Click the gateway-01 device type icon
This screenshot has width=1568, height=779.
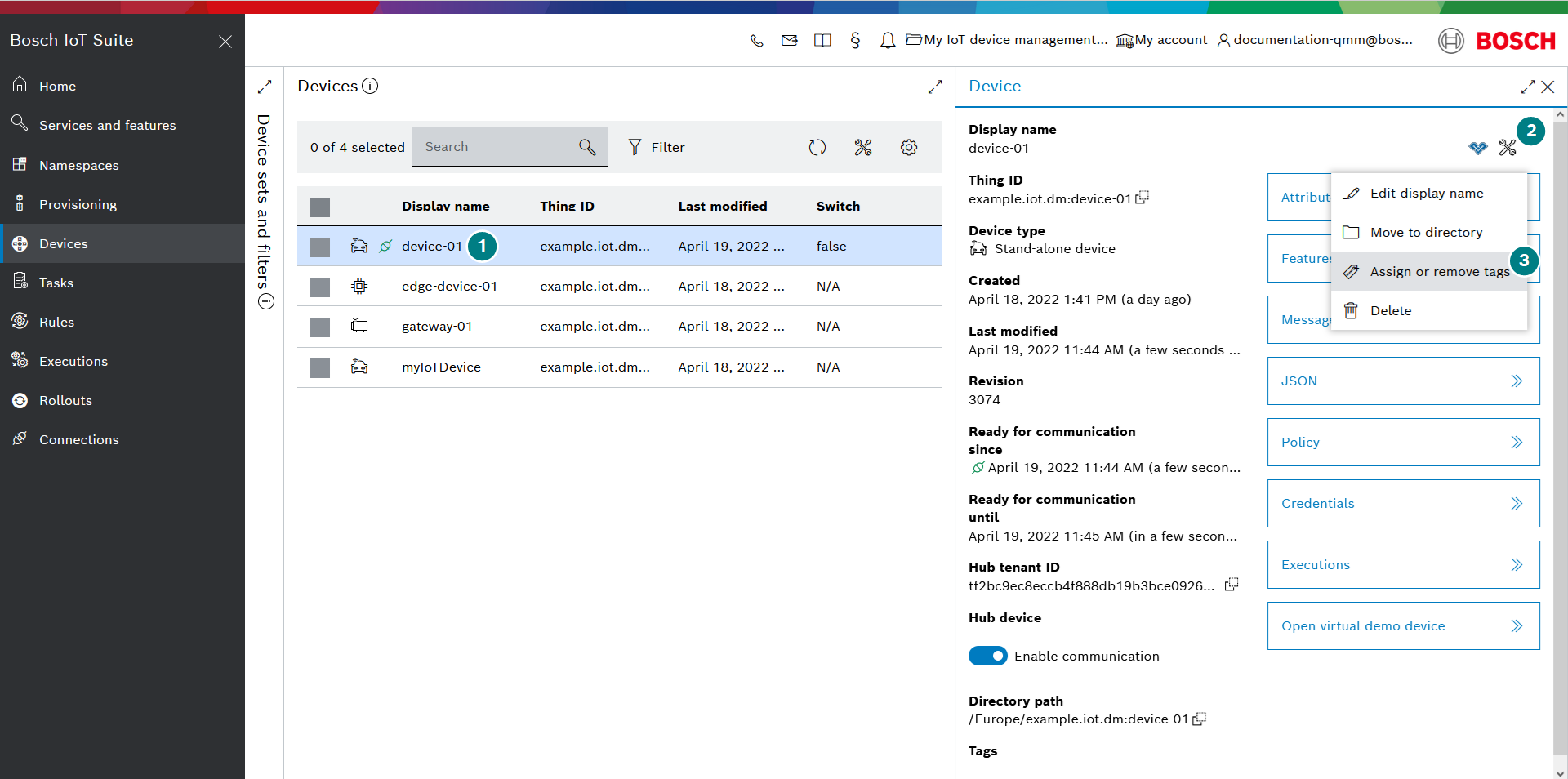(x=359, y=326)
